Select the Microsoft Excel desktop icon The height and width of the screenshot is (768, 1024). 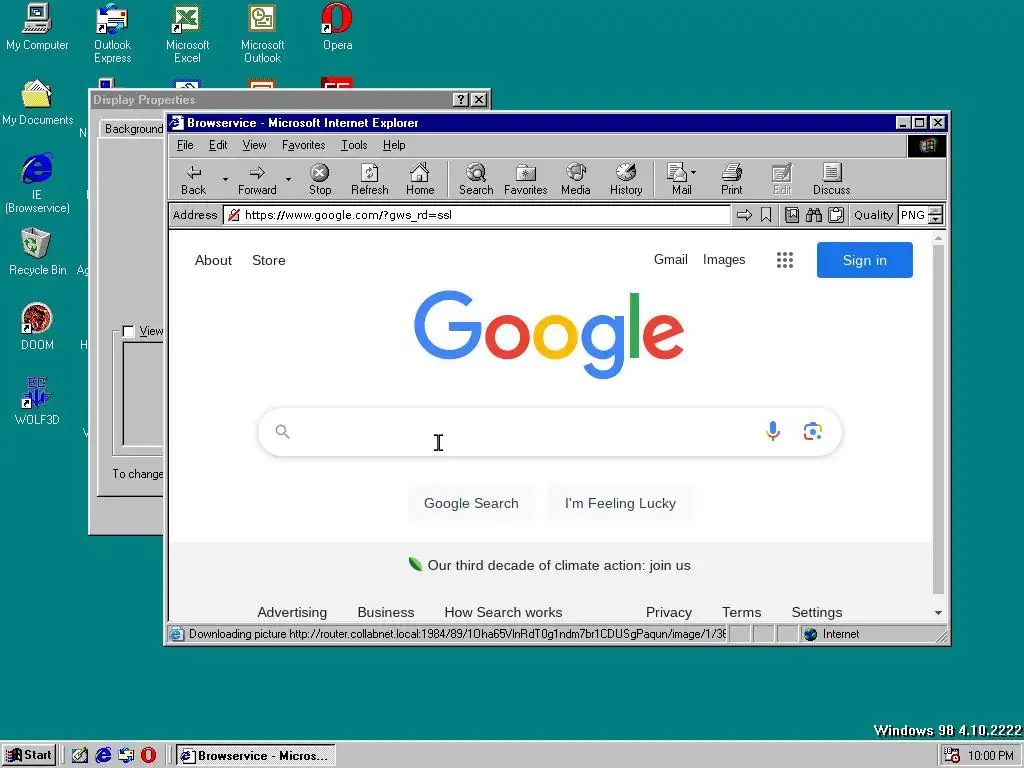187,33
